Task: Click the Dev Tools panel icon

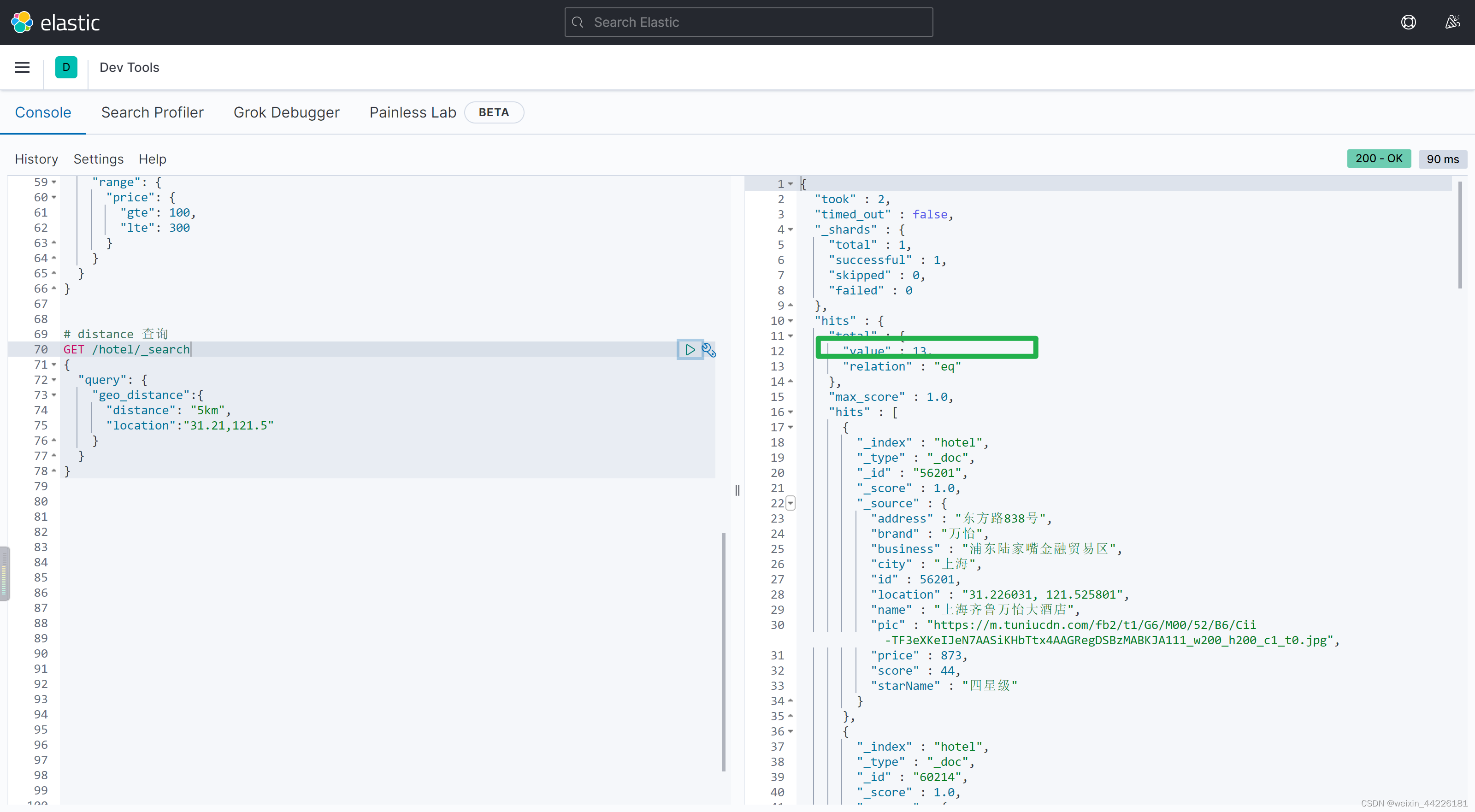Action: click(67, 67)
